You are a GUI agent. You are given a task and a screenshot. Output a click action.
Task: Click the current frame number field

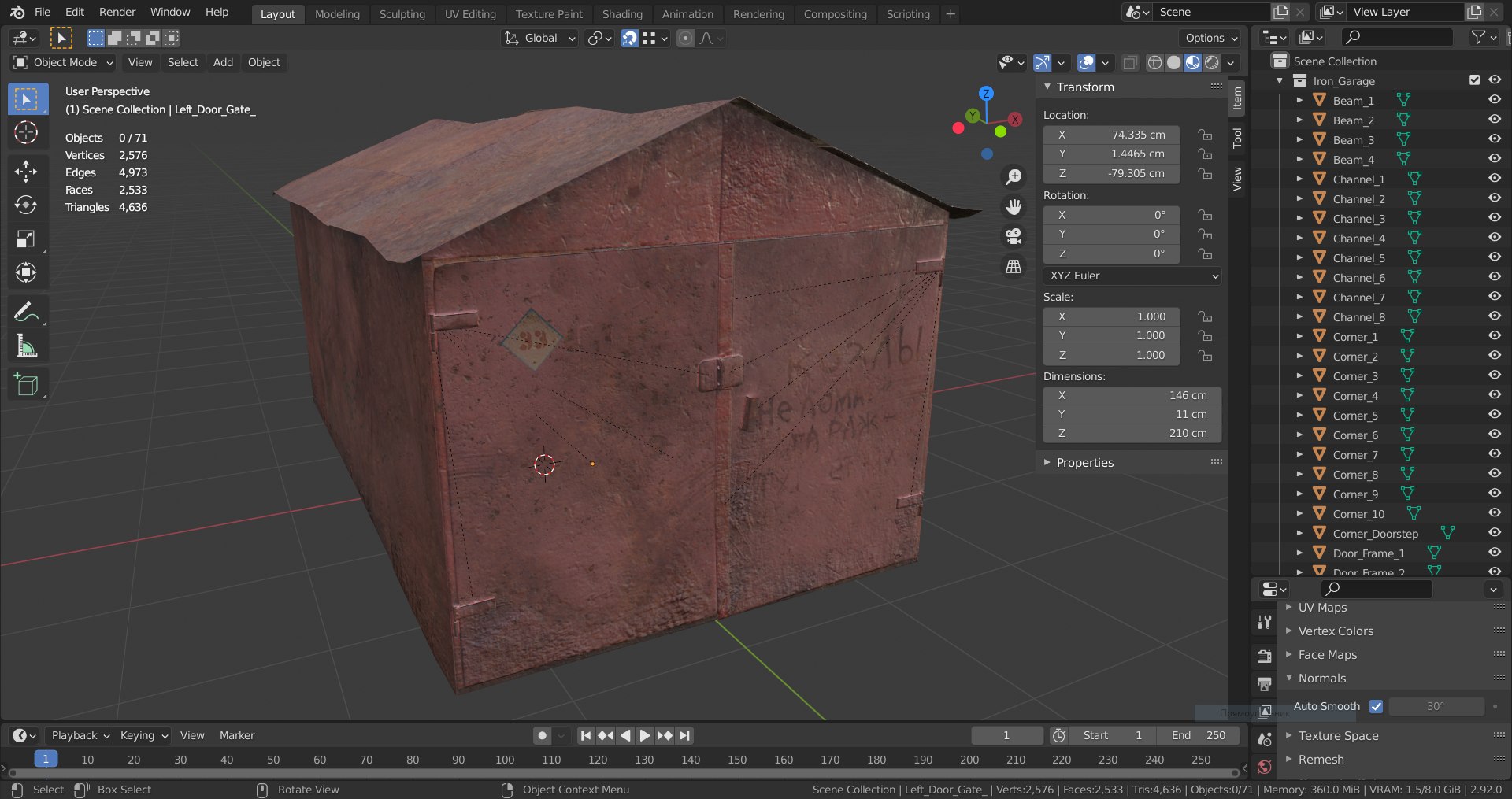pos(1006,735)
